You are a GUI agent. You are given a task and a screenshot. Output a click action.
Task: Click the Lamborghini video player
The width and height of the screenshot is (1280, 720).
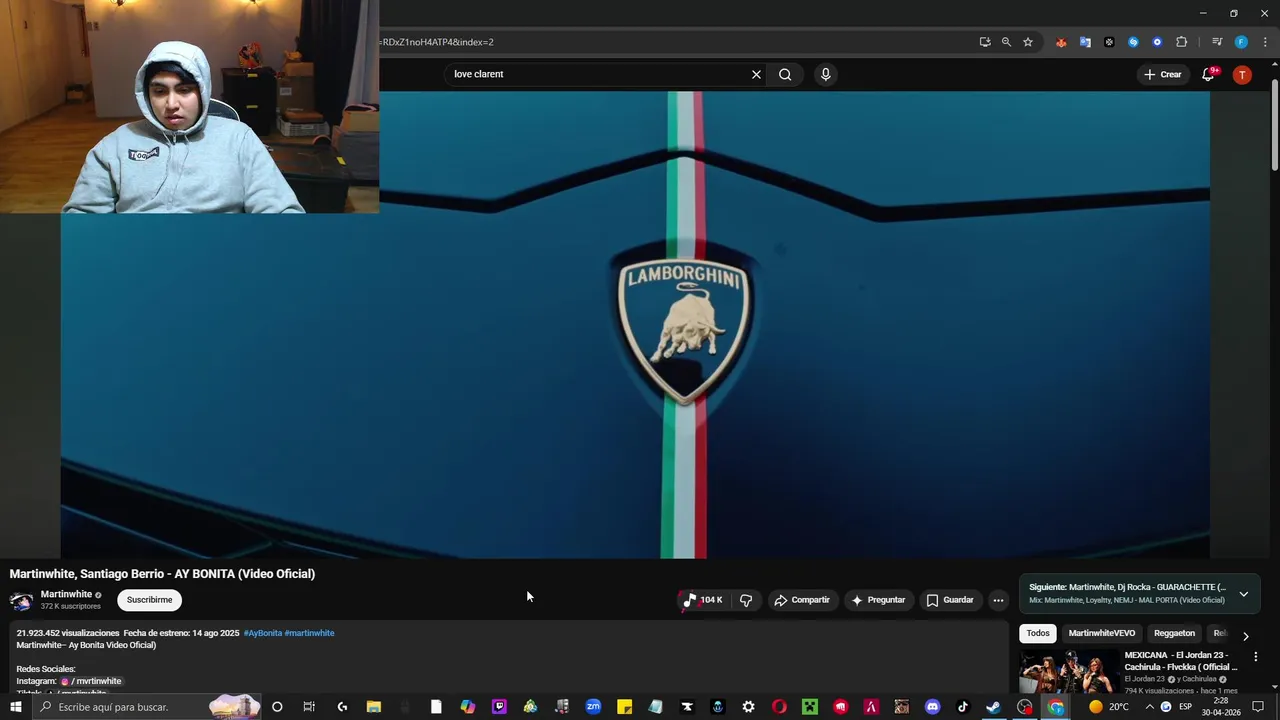point(635,325)
